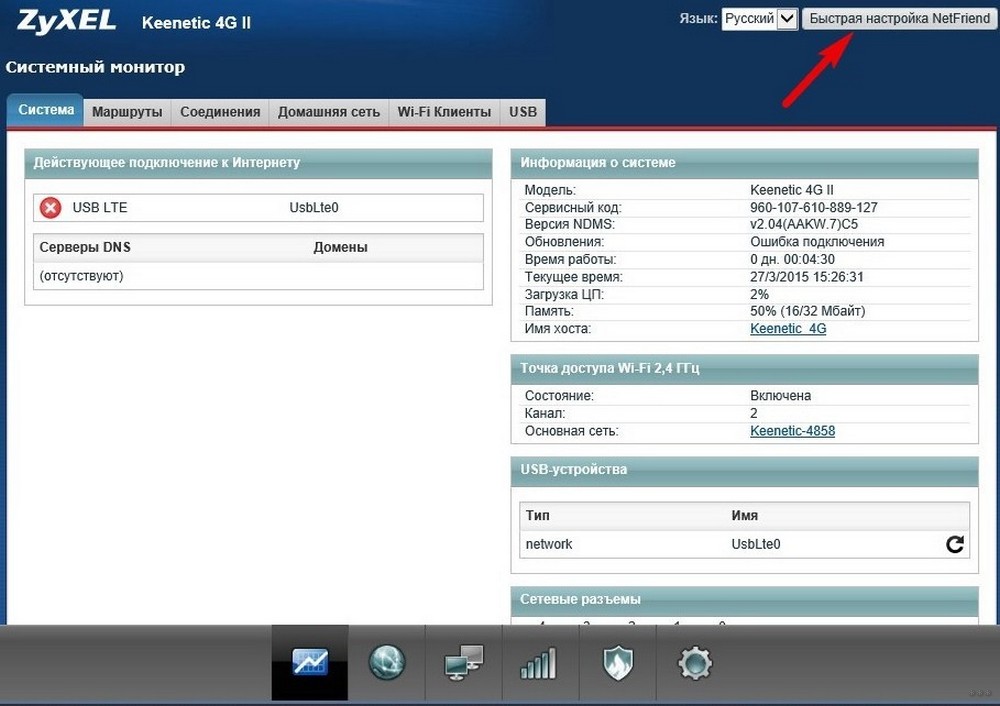
Task: Open the language dropdown showing Русский
Action: point(760,18)
